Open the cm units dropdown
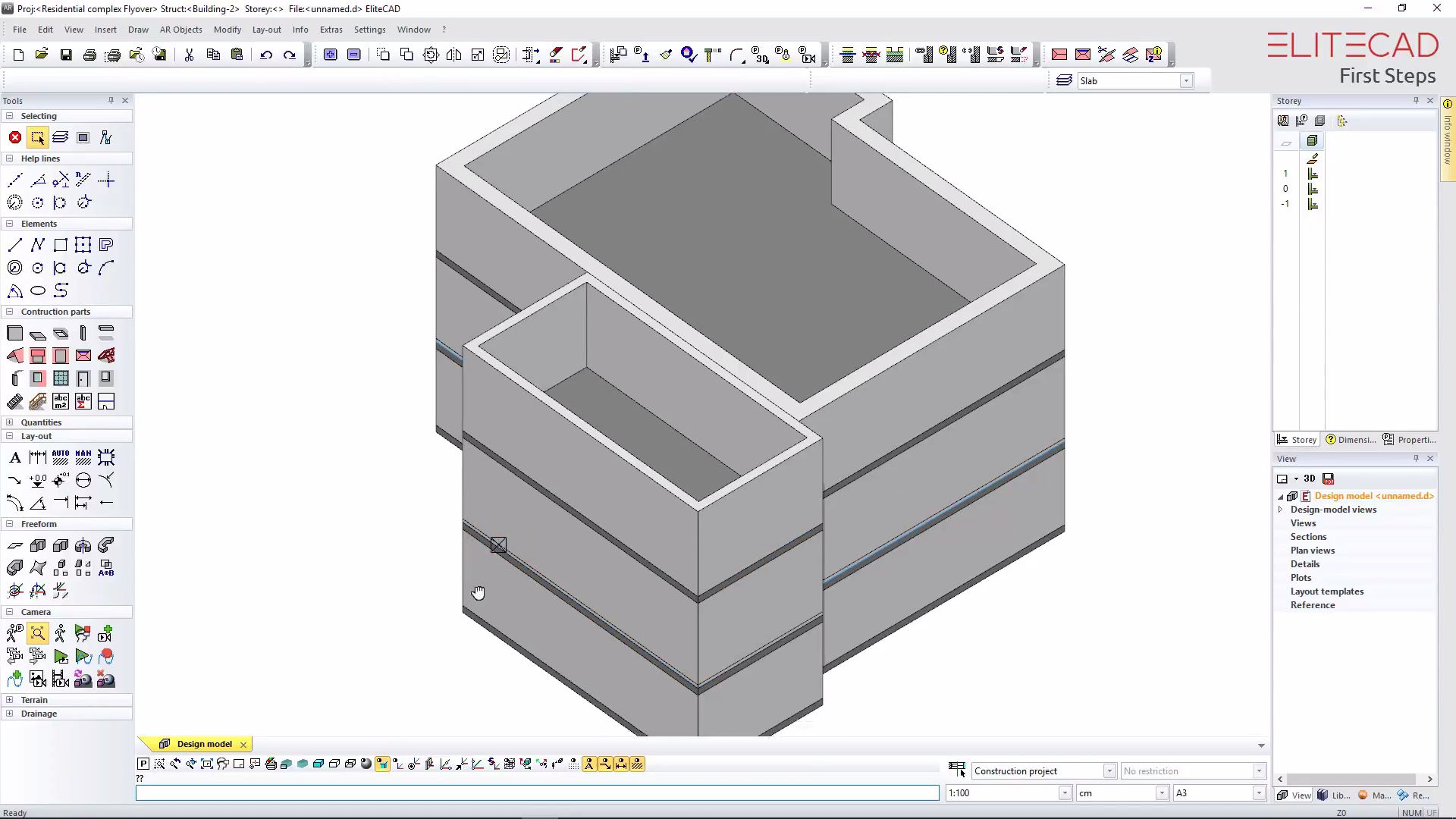1456x819 pixels. (1161, 793)
